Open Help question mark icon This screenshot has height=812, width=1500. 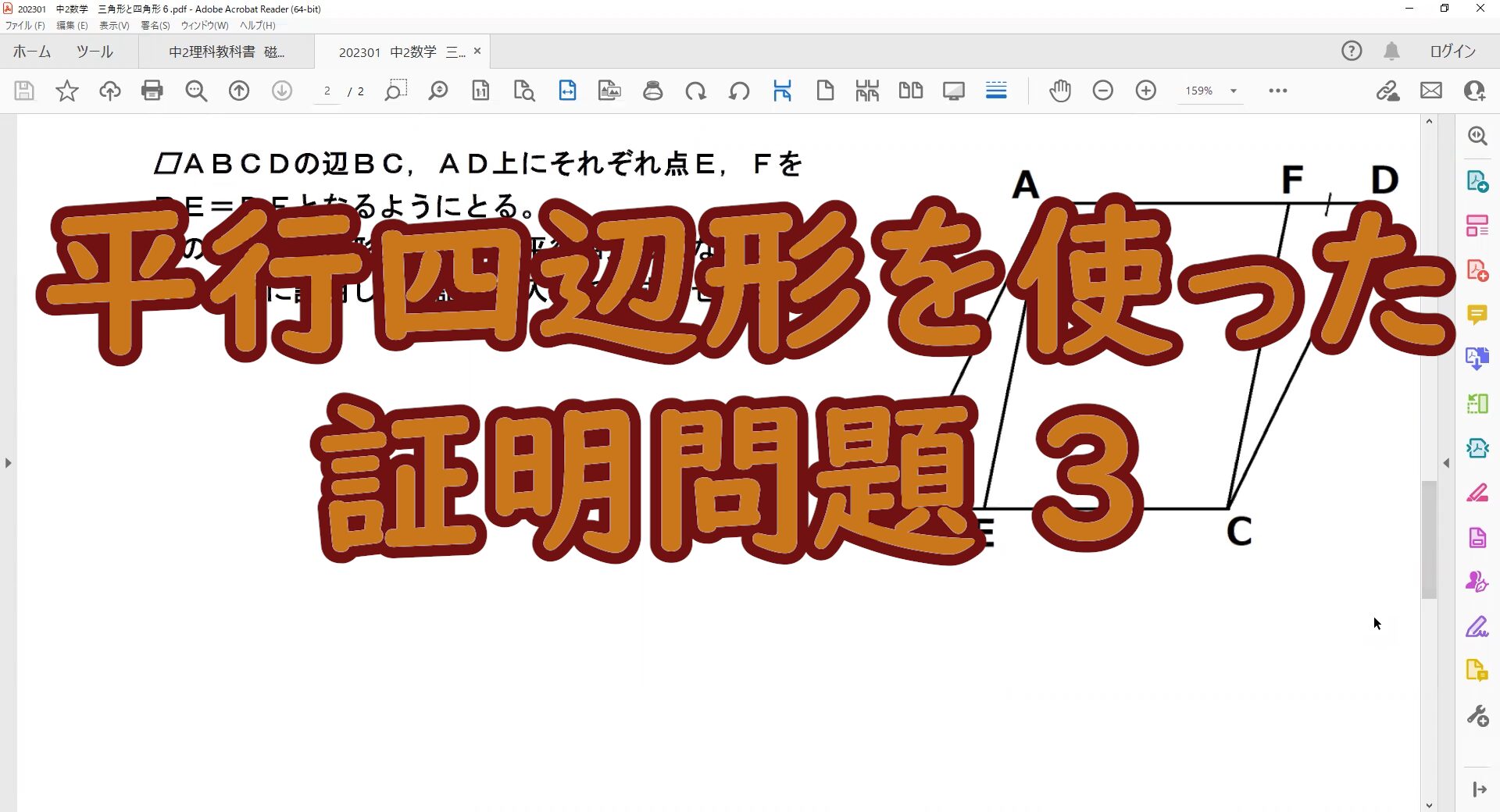[x=1352, y=51]
